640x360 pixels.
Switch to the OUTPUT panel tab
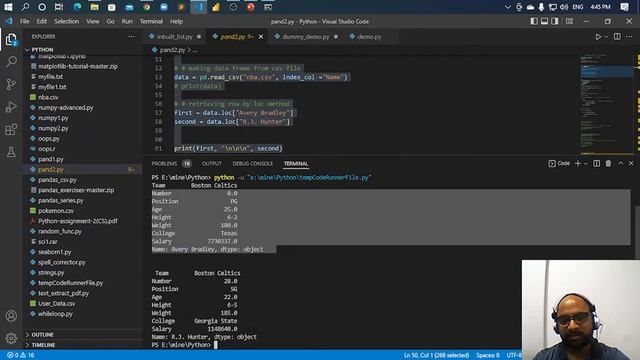(211, 164)
